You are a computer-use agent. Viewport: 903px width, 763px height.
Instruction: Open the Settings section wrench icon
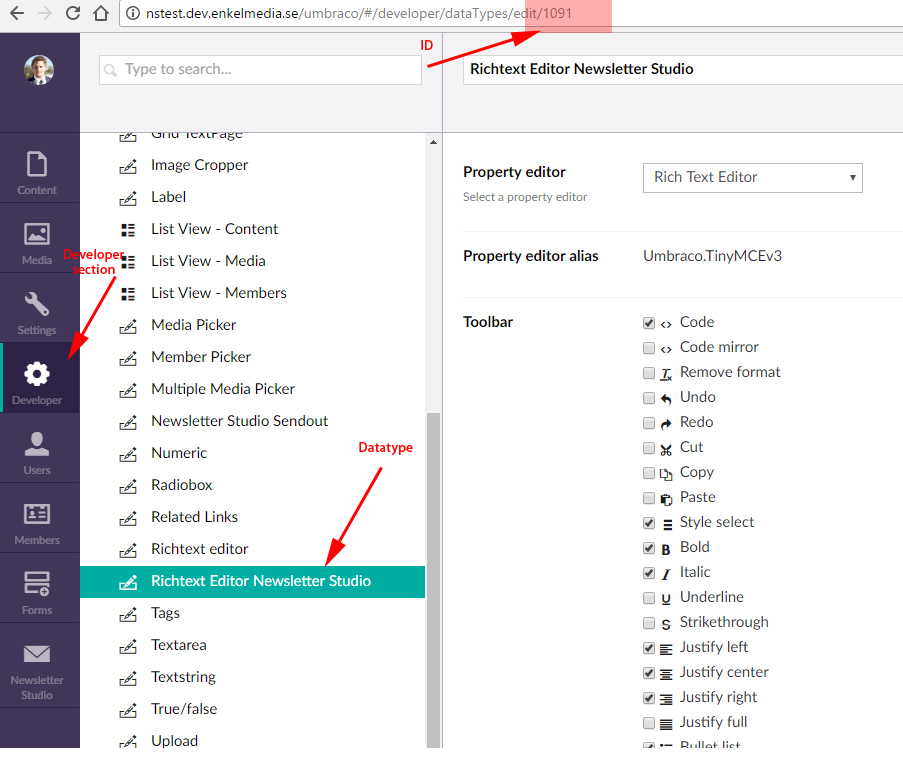37,304
